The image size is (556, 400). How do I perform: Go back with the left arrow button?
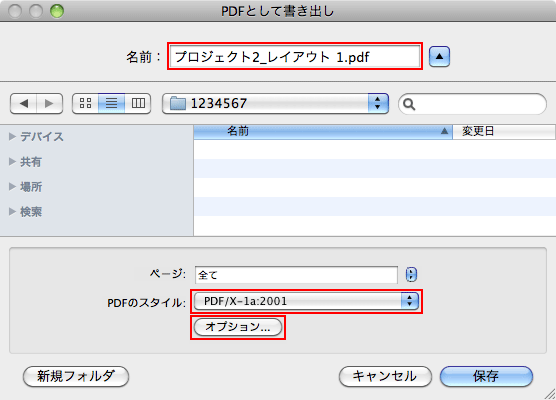[x=23, y=104]
